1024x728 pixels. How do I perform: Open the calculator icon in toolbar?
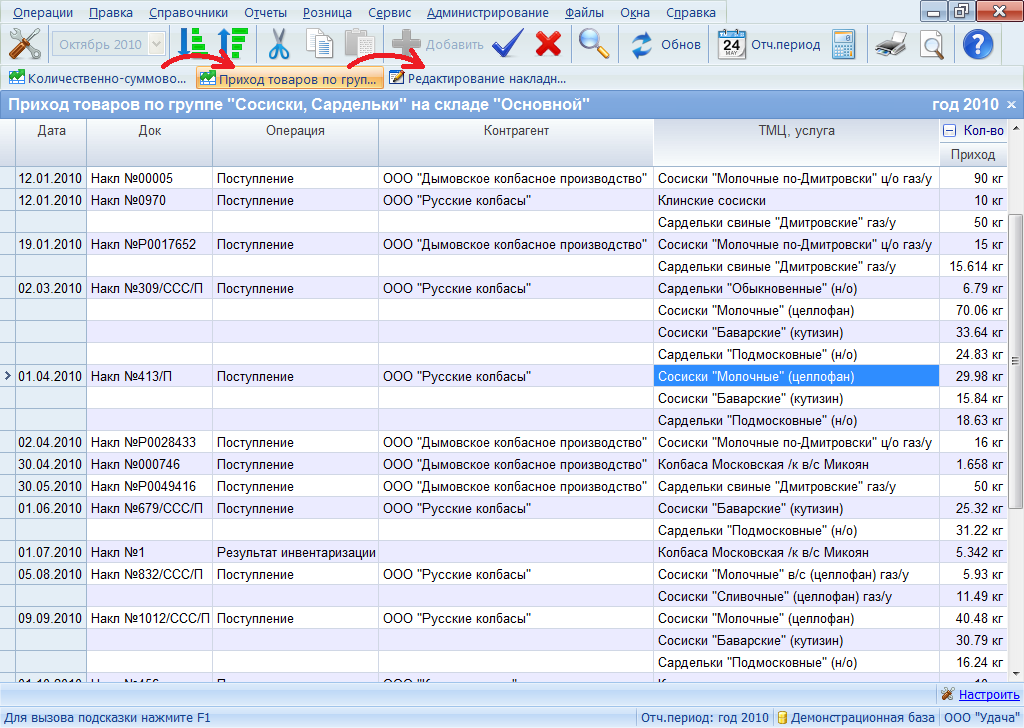click(x=843, y=44)
